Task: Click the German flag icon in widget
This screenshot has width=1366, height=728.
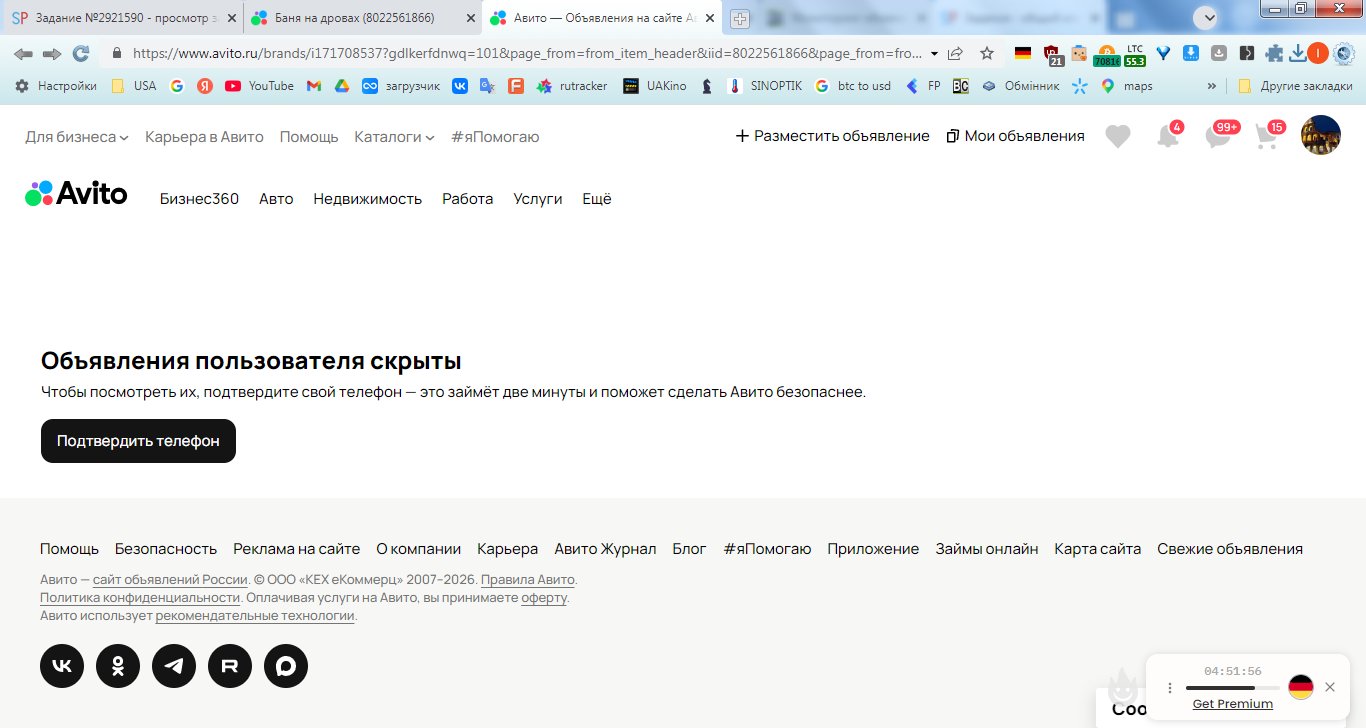Action: pos(1300,687)
